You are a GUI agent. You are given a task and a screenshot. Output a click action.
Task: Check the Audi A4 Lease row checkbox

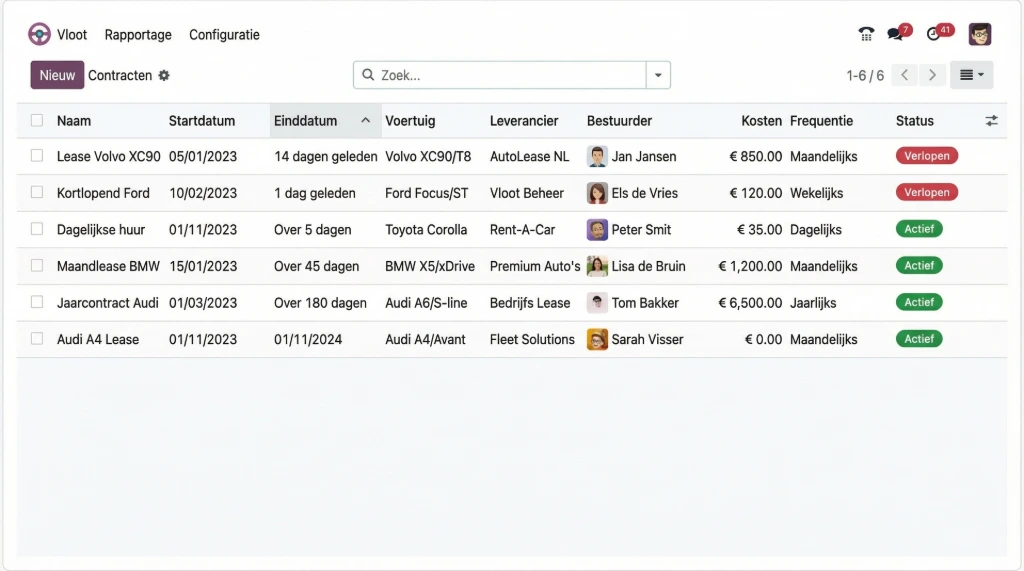[37, 339]
